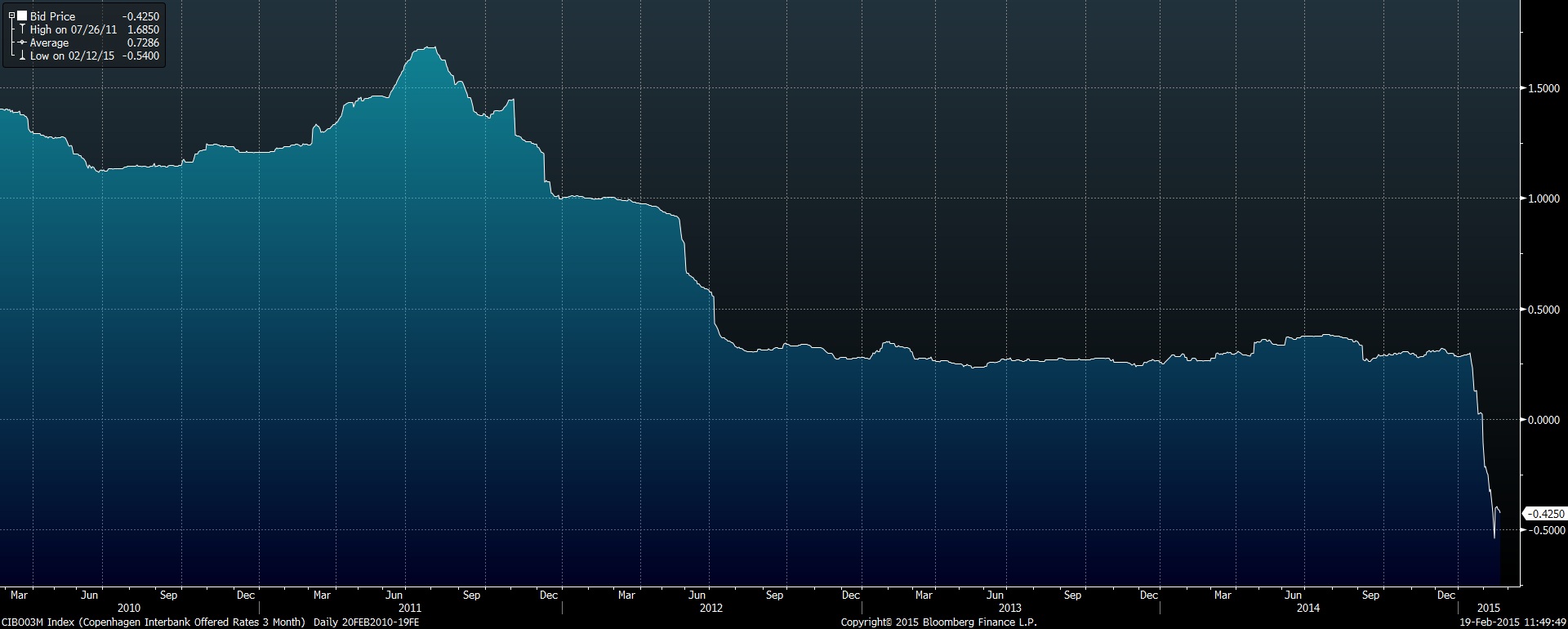
Task: Click the Average marker icon in legend
Action: pos(22,43)
